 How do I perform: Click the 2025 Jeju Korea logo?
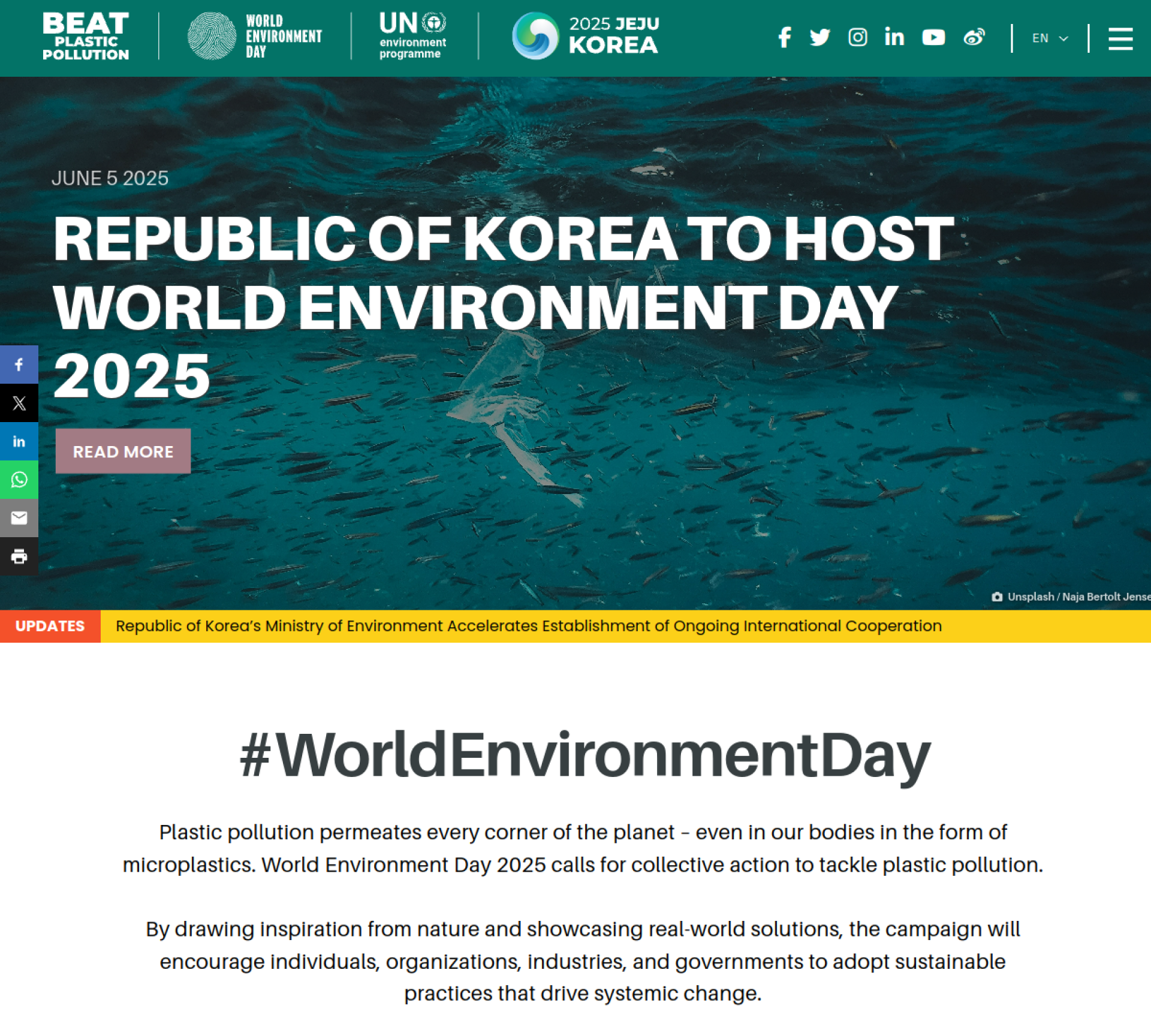coord(585,36)
